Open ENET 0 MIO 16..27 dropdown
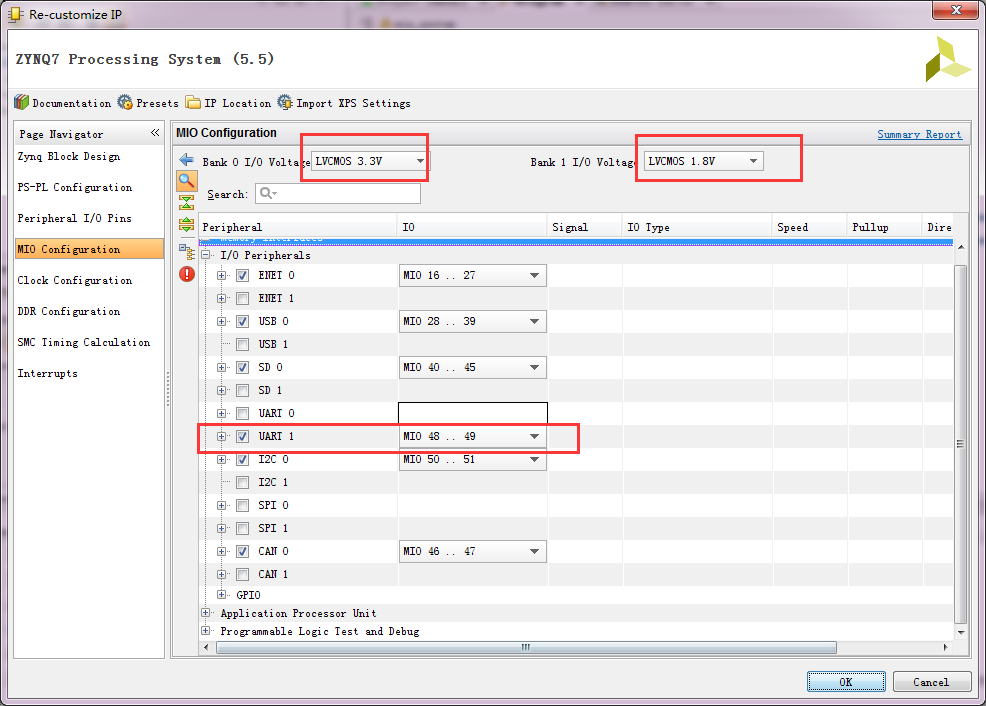Image resolution: width=986 pixels, height=706 pixels. (472, 275)
